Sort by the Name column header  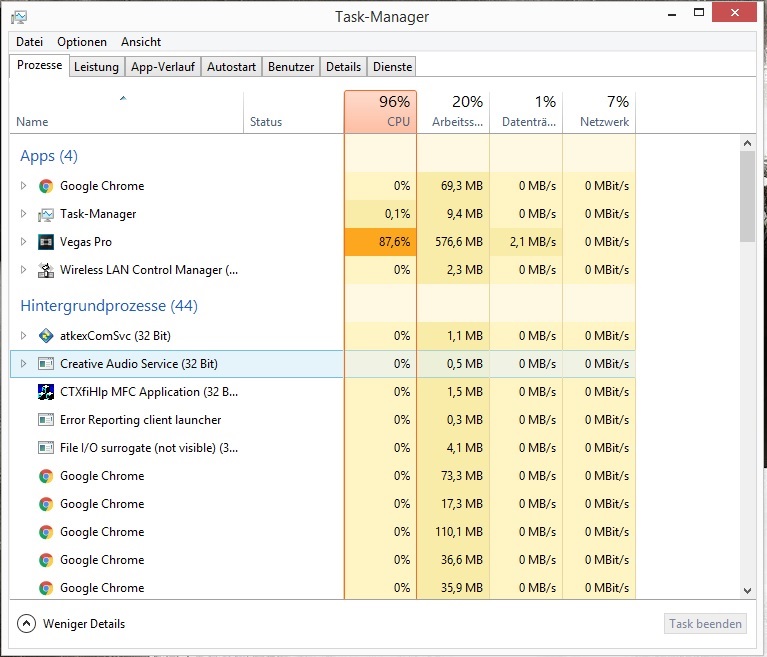127,113
